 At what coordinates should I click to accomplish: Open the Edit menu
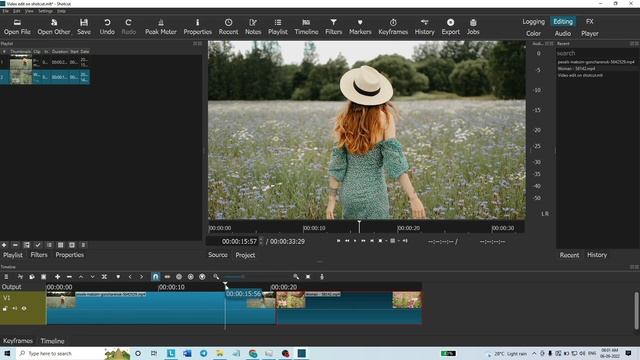17,11
